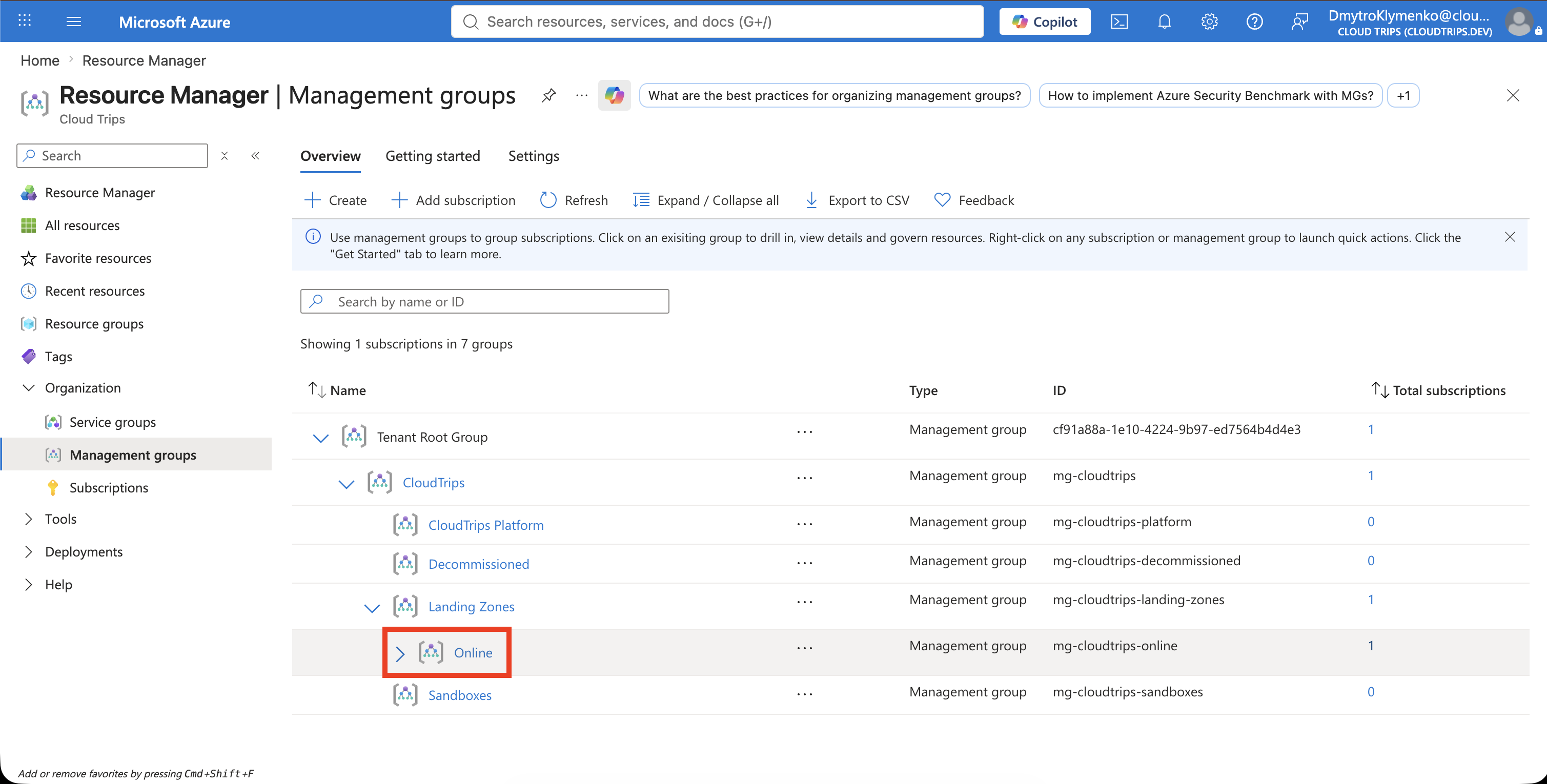Refresh the management groups list
The image size is (1547, 784).
[574, 200]
